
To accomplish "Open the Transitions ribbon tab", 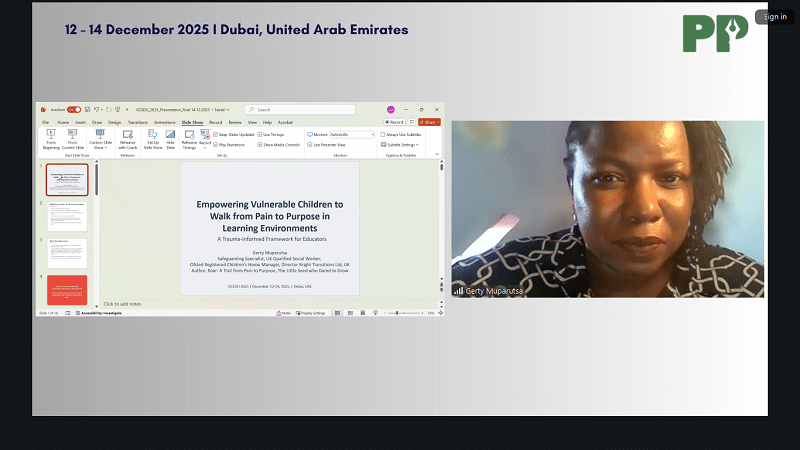I will (x=137, y=122).
